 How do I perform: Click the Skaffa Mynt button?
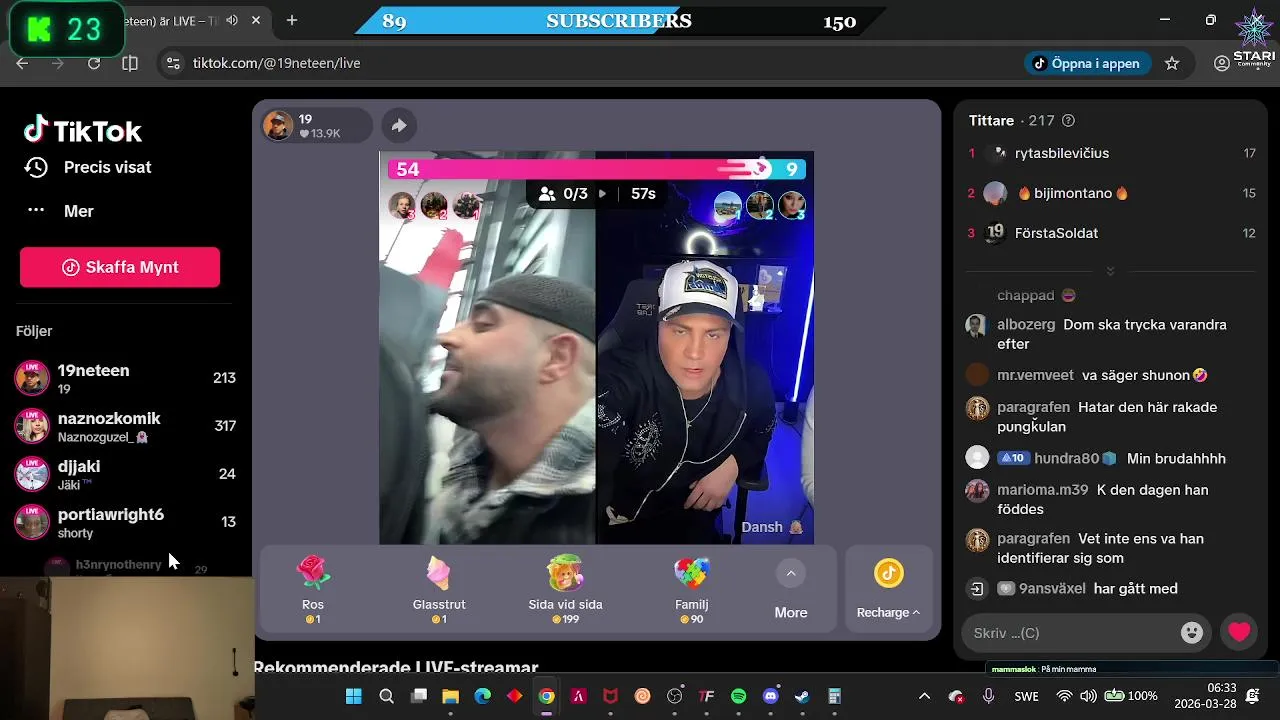point(120,267)
